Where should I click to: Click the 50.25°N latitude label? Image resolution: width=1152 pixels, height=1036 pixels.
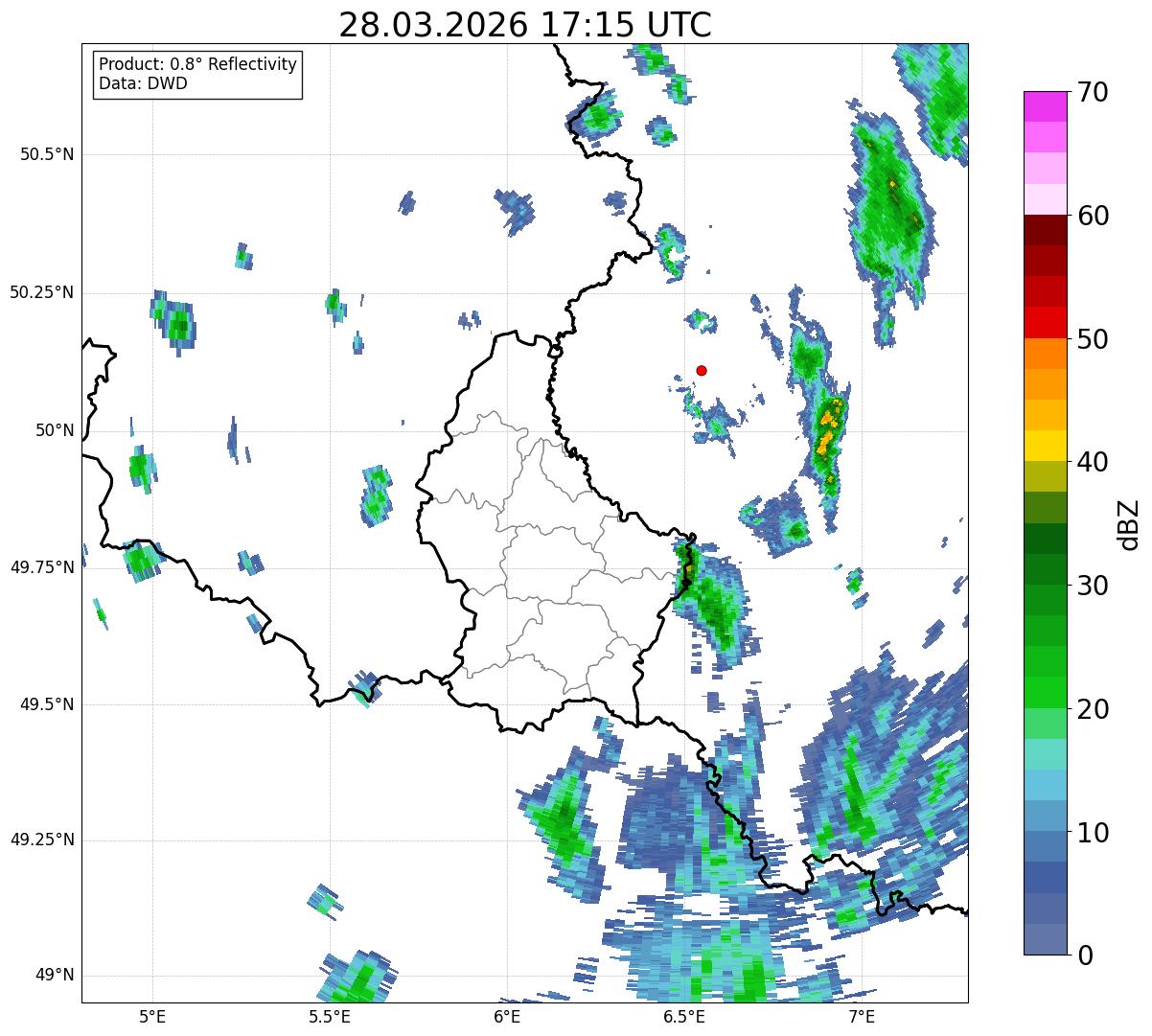pyautogui.click(x=42, y=292)
